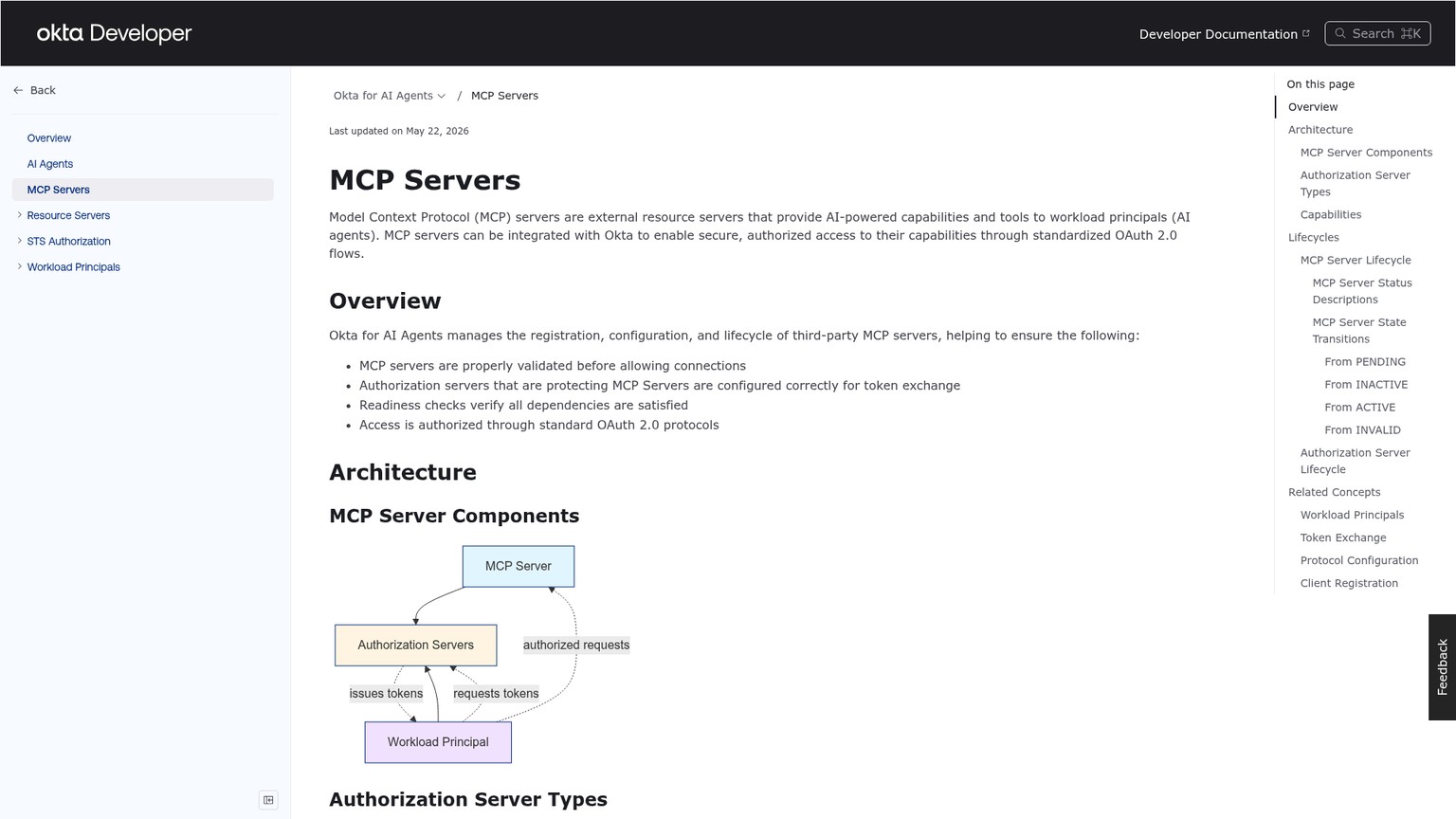Jump to MCP Server State Transitions link
The height and width of the screenshot is (819, 1456).
[x=1358, y=331]
